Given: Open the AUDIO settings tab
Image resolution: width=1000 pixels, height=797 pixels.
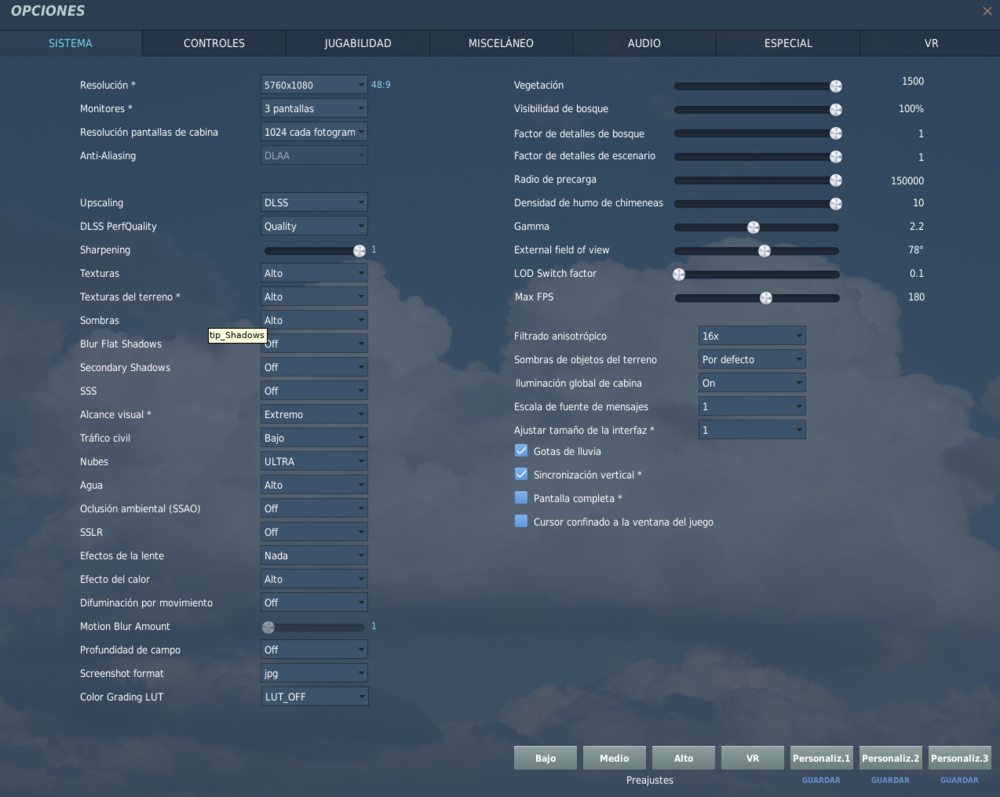Looking at the screenshot, I should [644, 43].
